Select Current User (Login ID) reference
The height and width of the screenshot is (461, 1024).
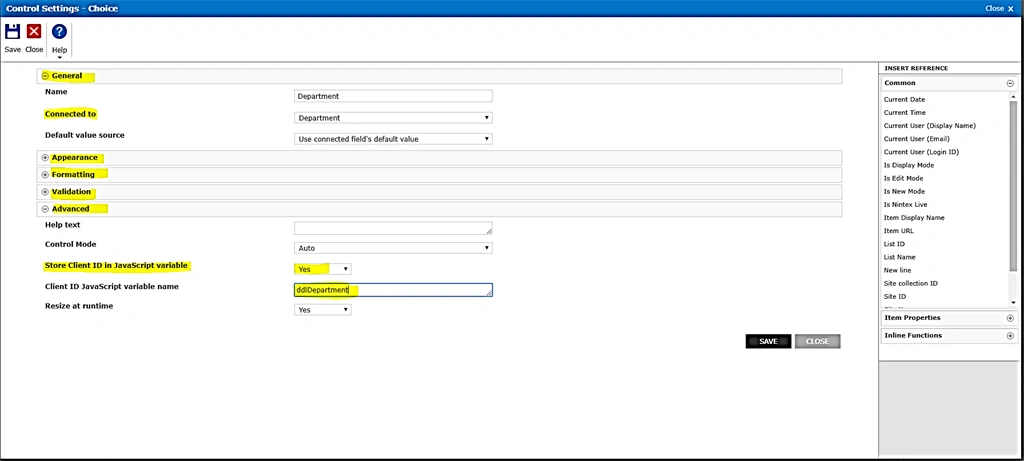[921, 151]
